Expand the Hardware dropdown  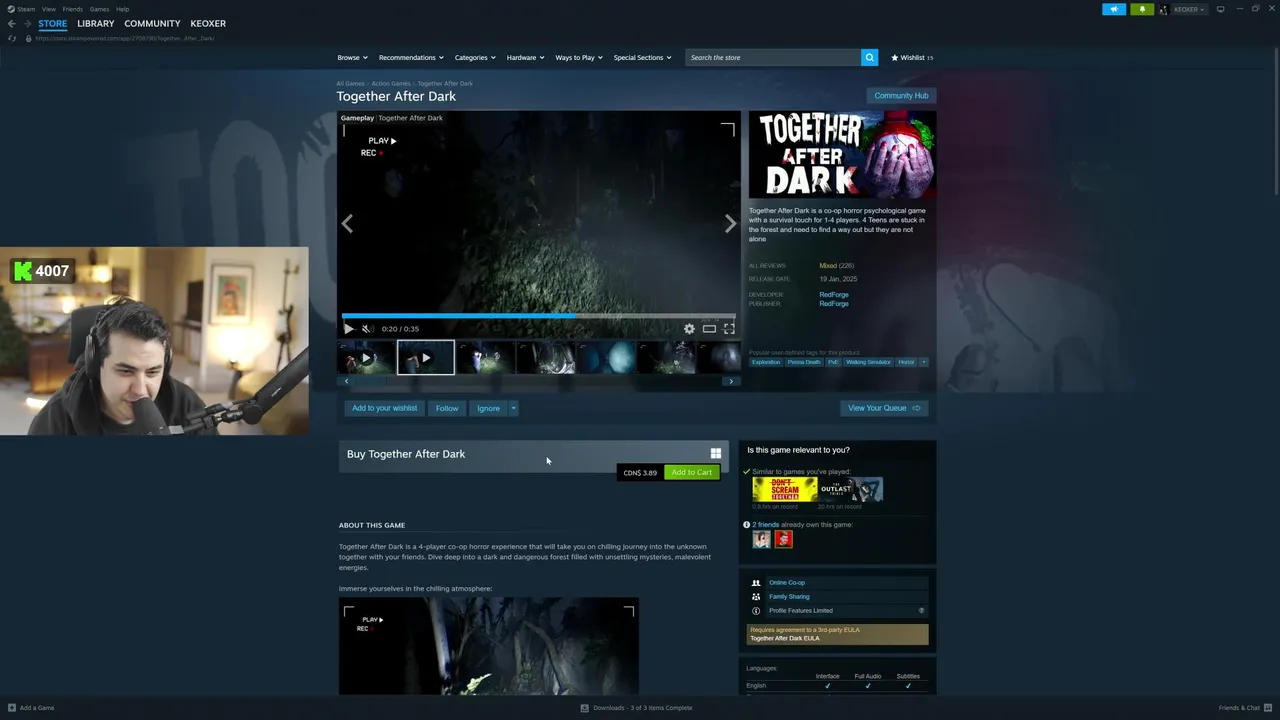(x=525, y=57)
